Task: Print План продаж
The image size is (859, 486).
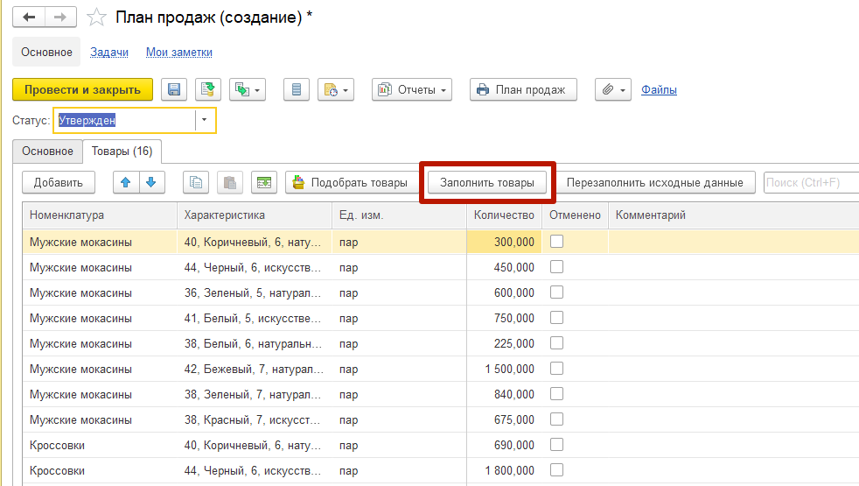Action: pos(523,89)
